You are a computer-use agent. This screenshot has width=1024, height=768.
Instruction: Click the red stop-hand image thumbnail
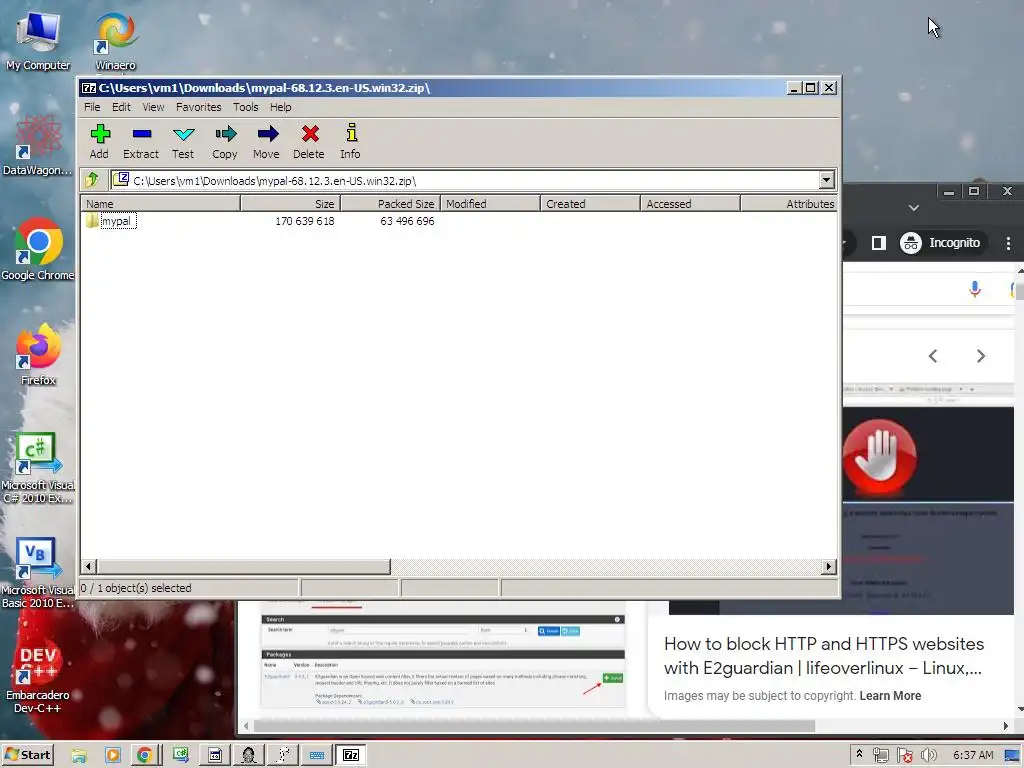pyautogui.click(x=879, y=459)
